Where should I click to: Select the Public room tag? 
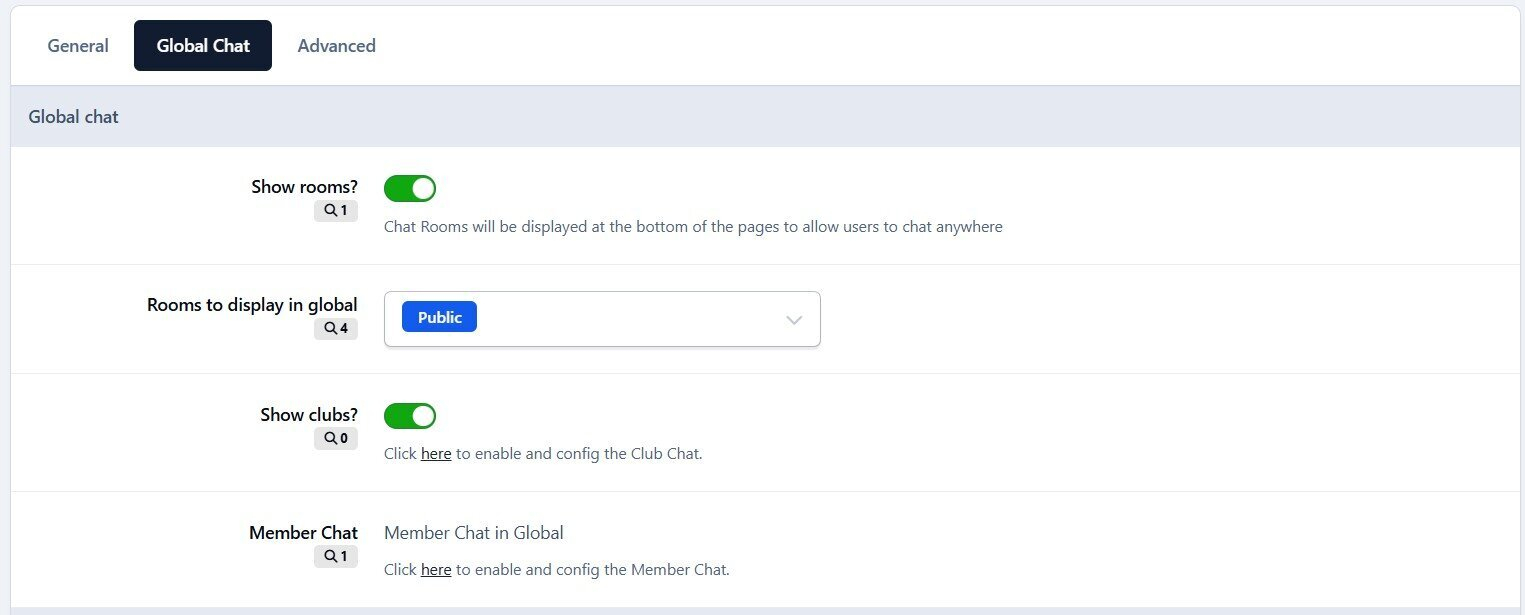439,317
